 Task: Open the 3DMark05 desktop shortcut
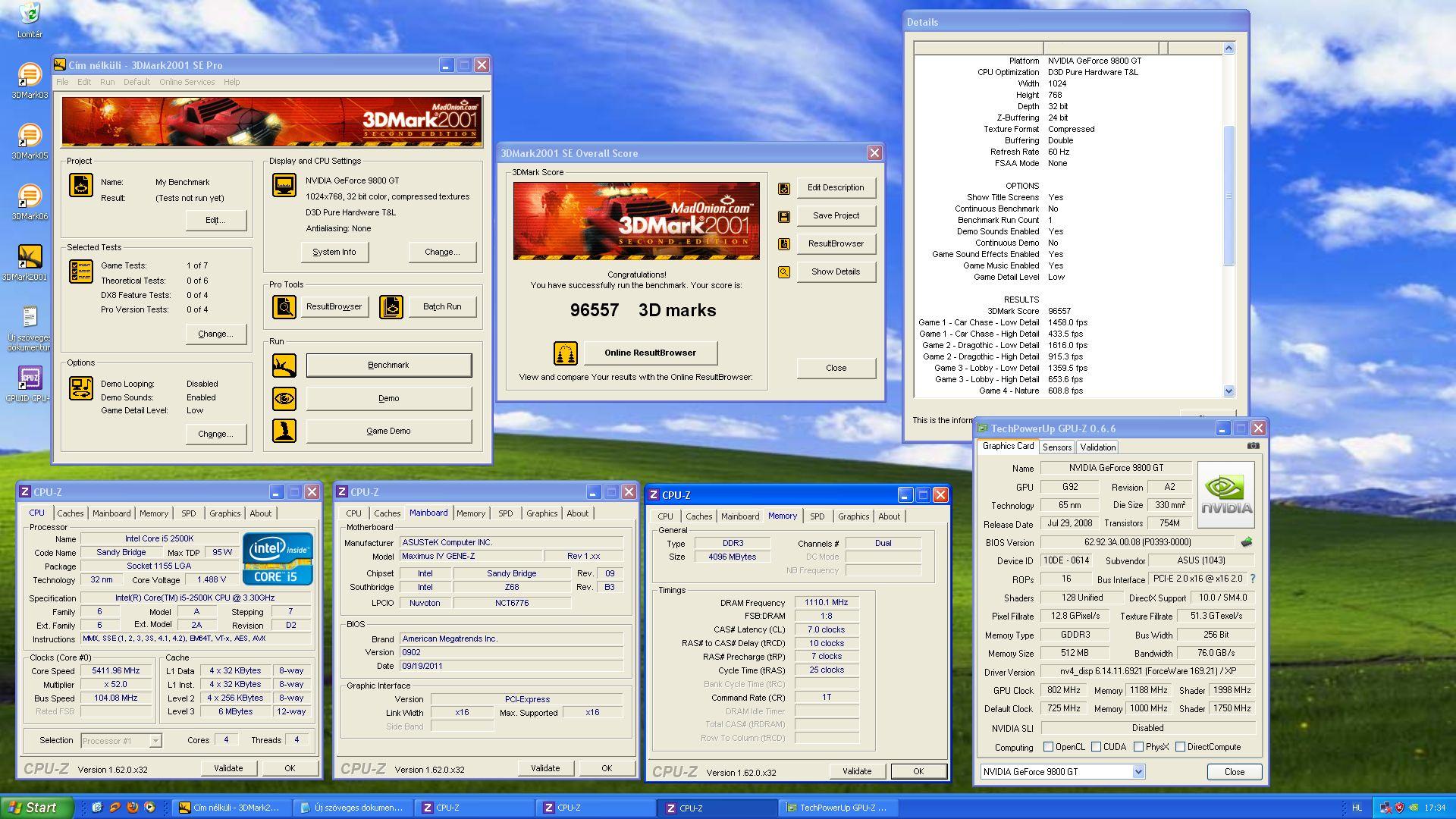coord(29,141)
